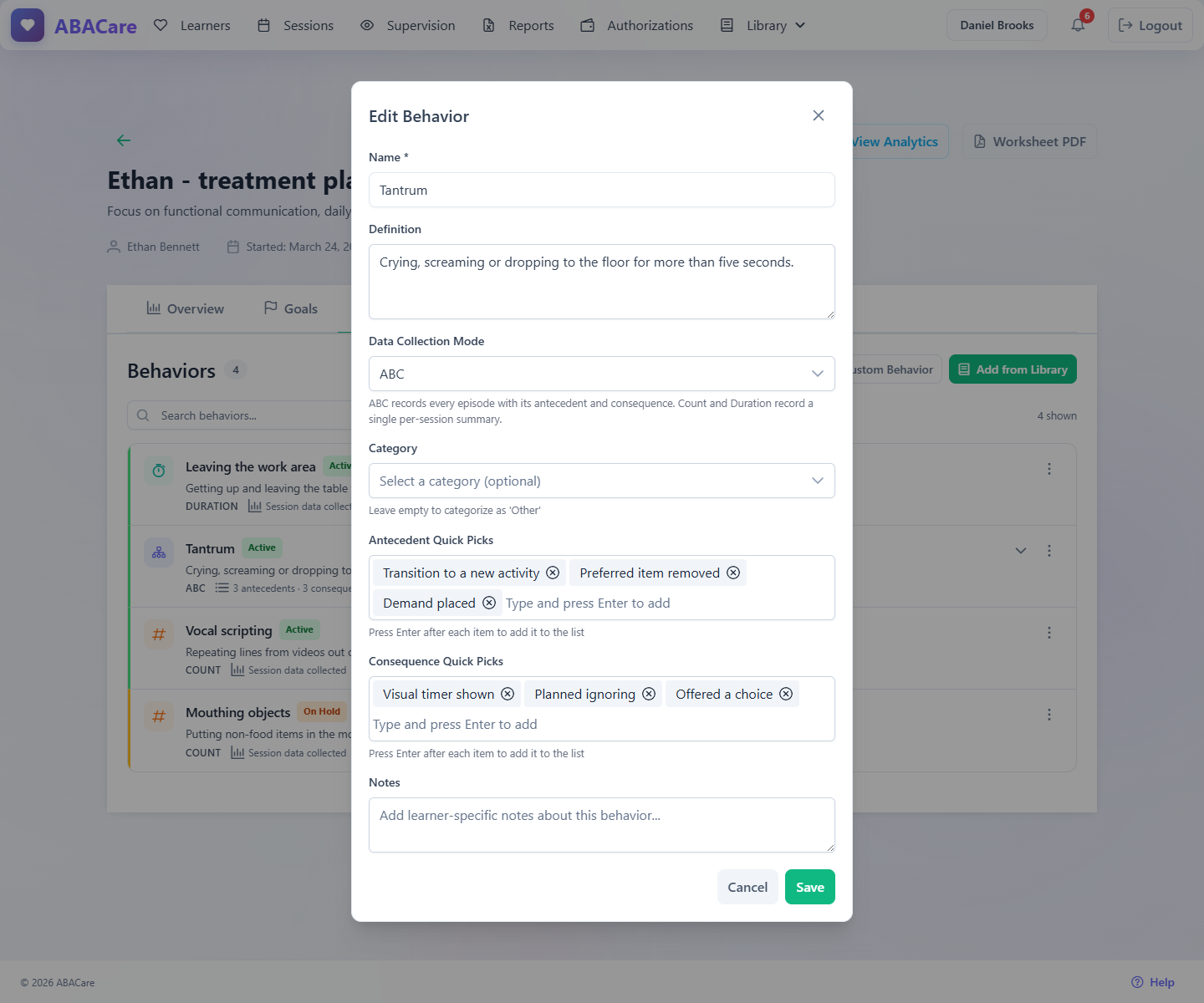
Task: Open the three-dot menu for Tantrum row
Action: tap(1049, 551)
